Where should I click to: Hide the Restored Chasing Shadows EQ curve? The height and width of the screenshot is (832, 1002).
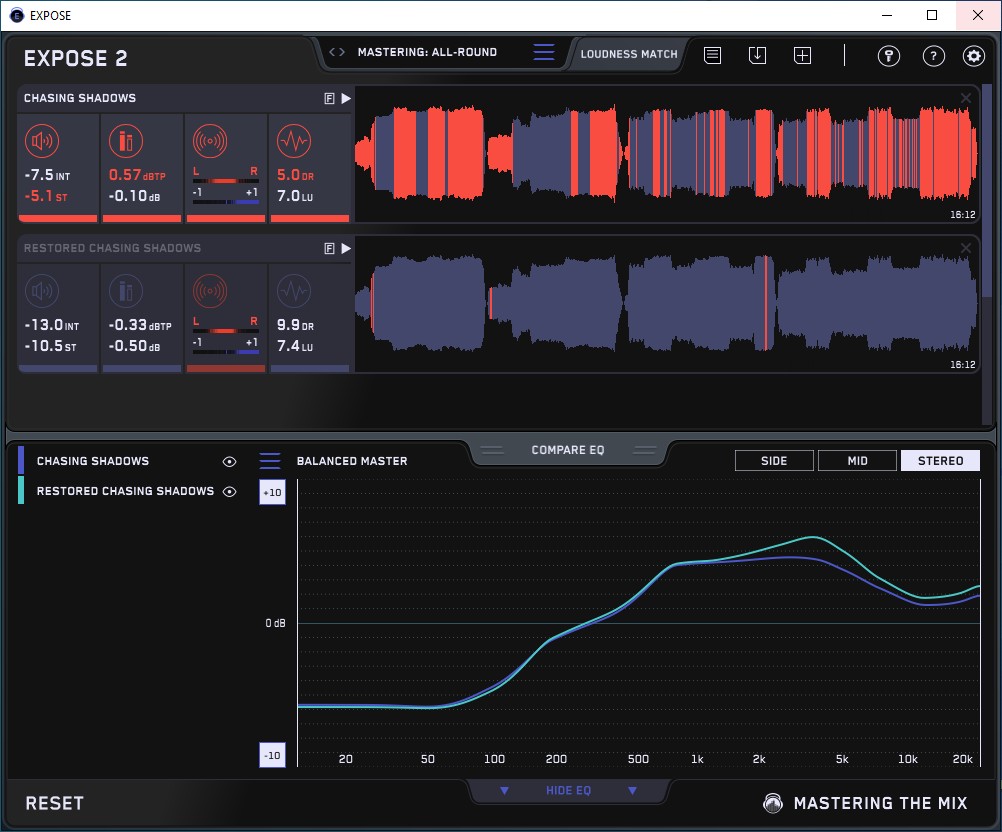[230, 492]
